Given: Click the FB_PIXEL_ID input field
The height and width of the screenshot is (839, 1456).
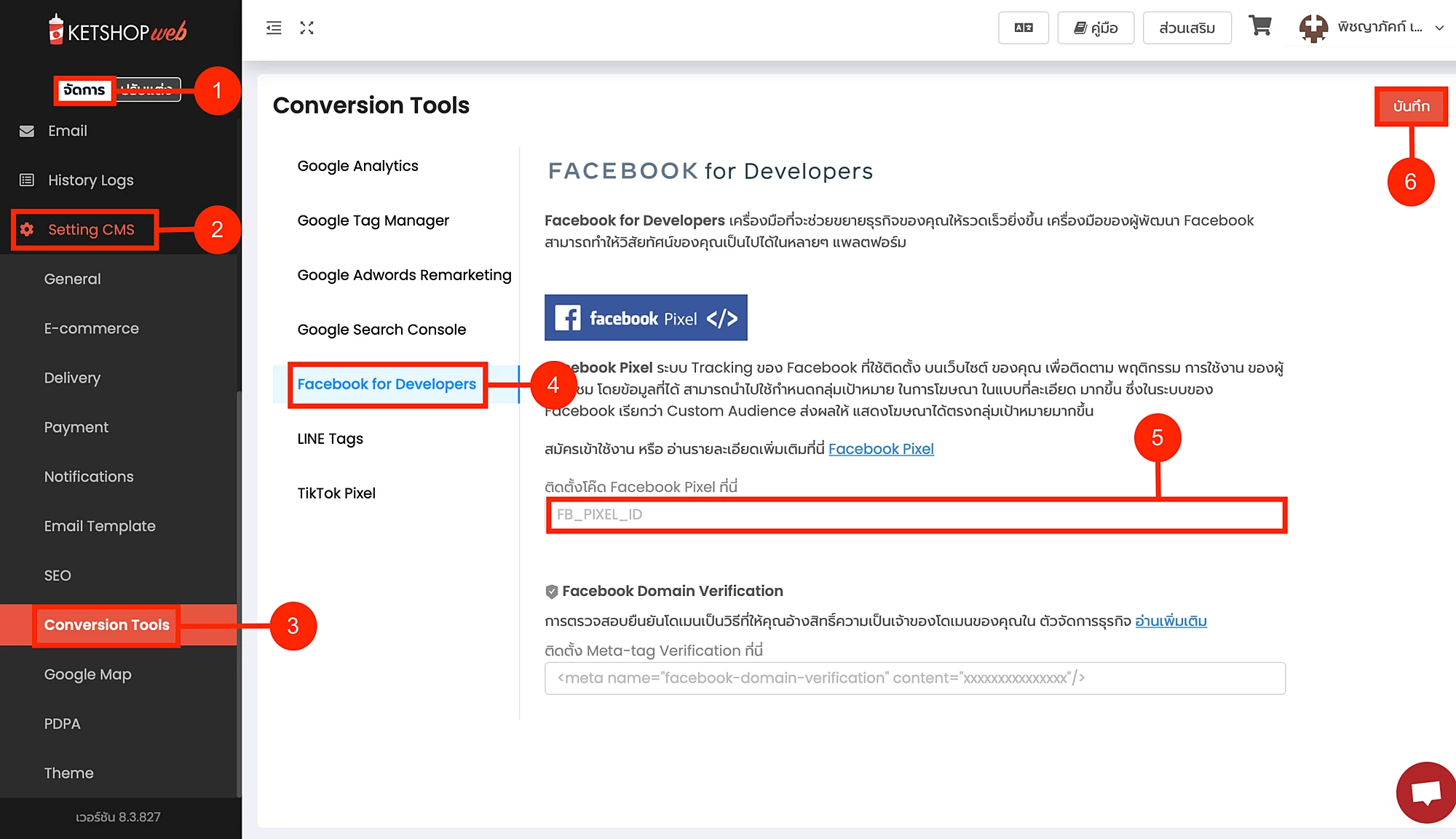Looking at the screenshot, I should tap(916, 515).
